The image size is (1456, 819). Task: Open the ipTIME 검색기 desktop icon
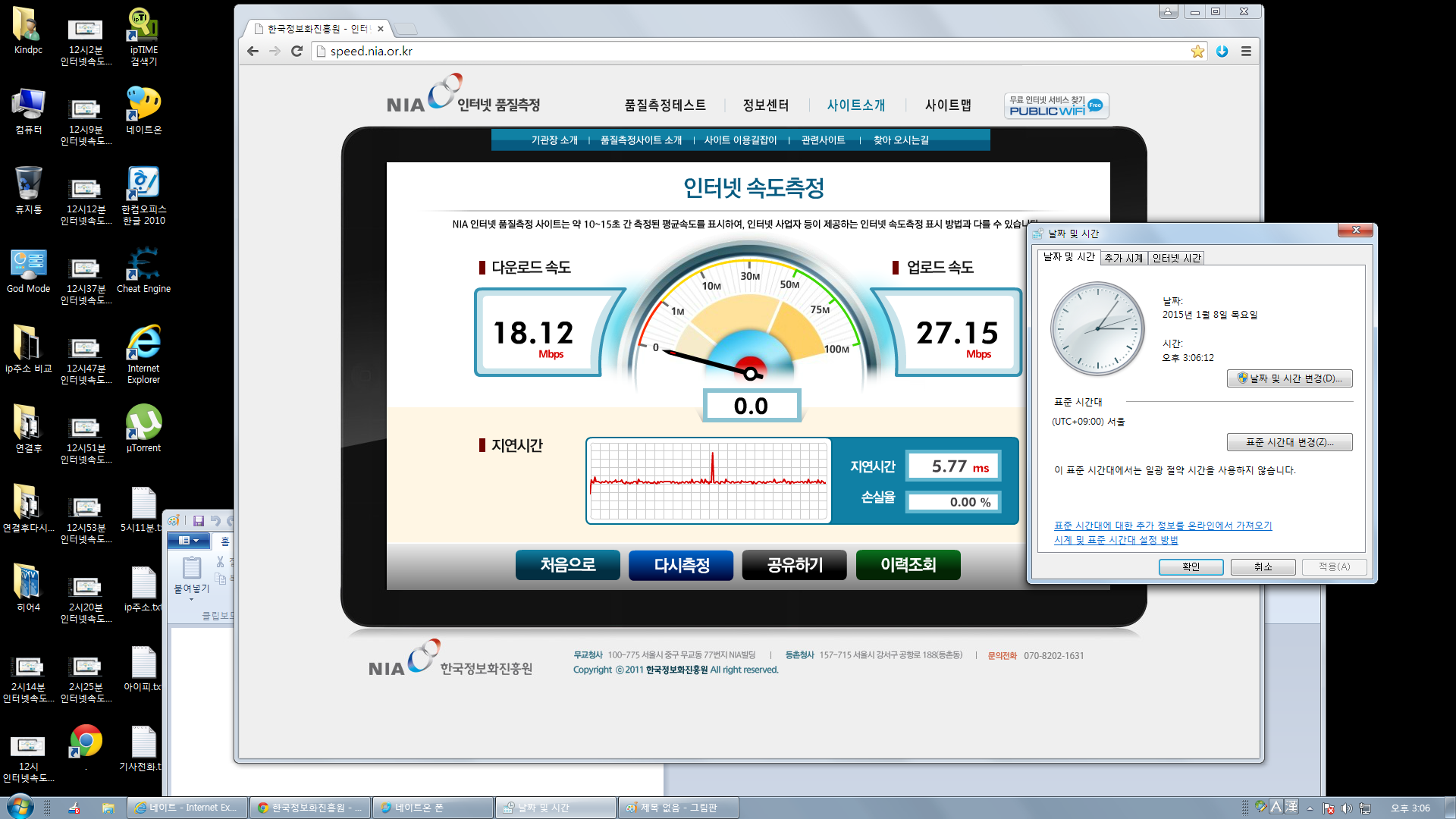pos(143,36)
